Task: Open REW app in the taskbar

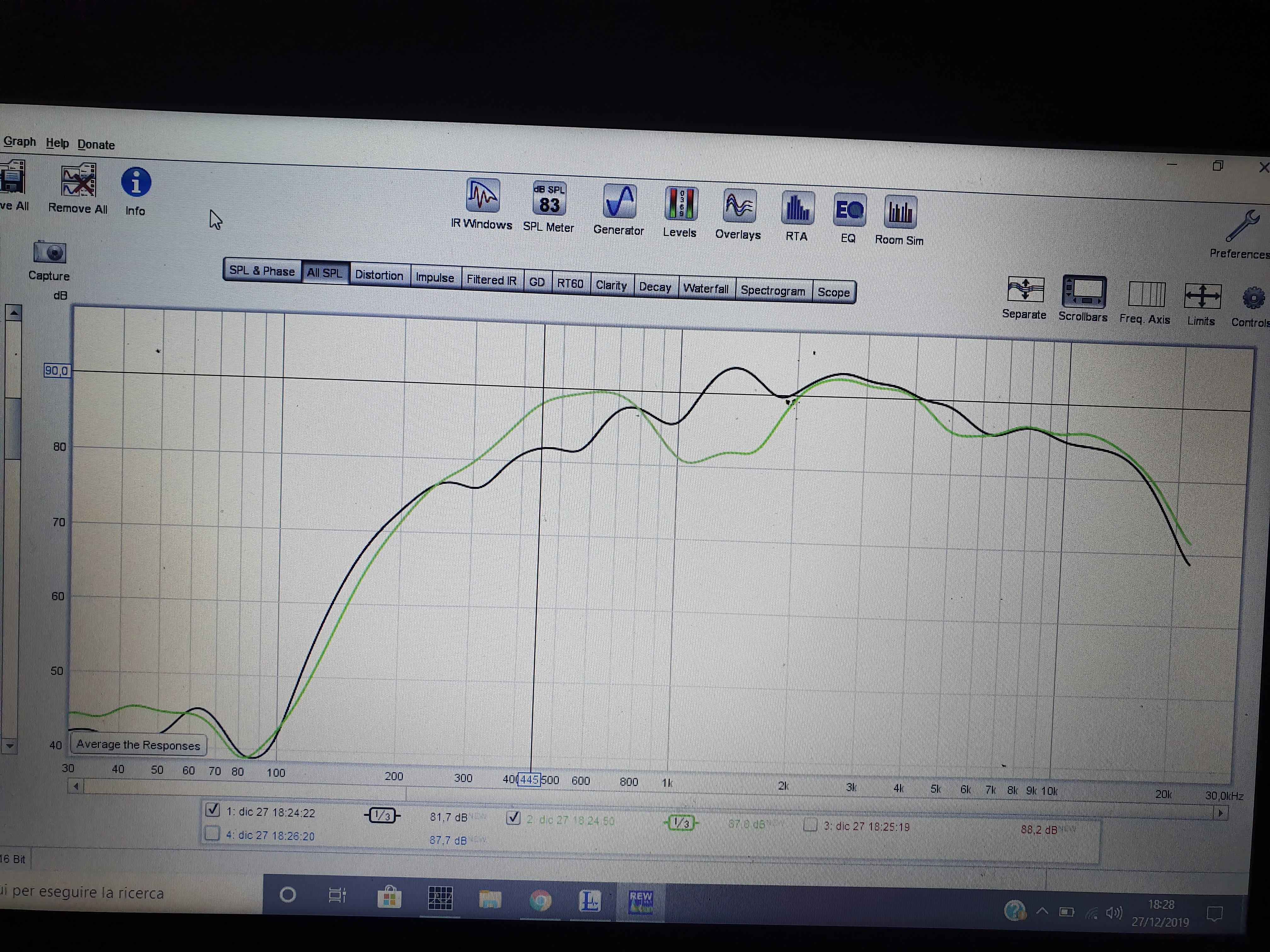Action: tap(641, 903)
